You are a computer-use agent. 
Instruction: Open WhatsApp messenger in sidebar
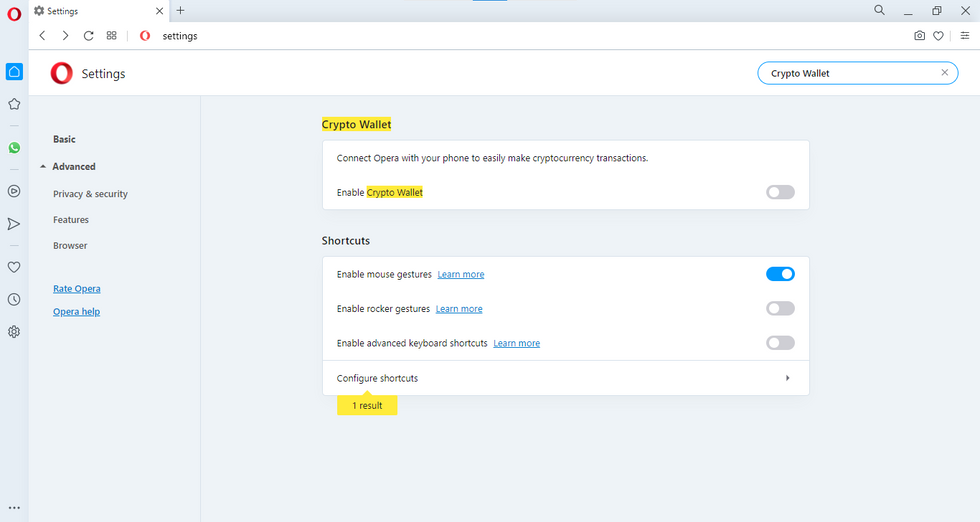coord(14,148)
